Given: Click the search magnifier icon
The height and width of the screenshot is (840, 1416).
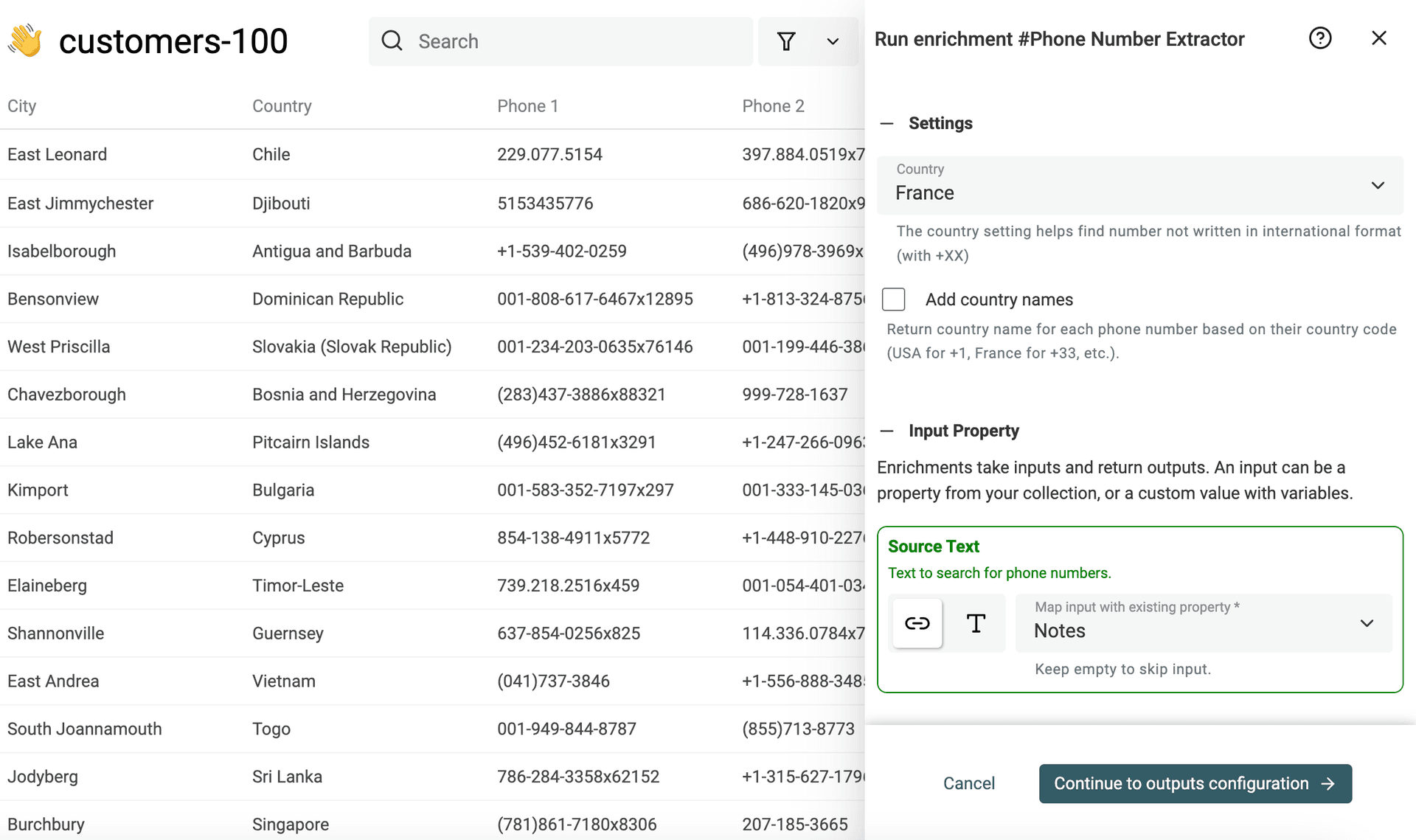Looking at the screenshot, I should pyautogui.click(x=392, y=41).
